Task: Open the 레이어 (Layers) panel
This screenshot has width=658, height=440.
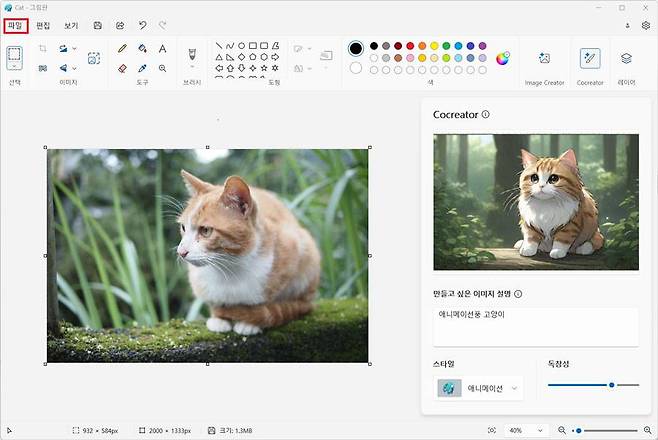Action: click(626, 59)
